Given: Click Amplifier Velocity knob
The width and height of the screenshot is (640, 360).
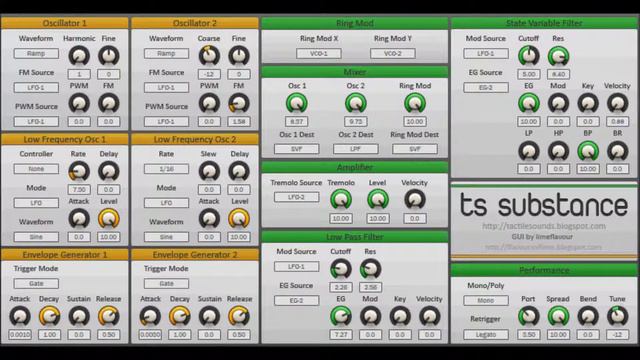Looking at the screenshot, I should [x=415, y=200].
